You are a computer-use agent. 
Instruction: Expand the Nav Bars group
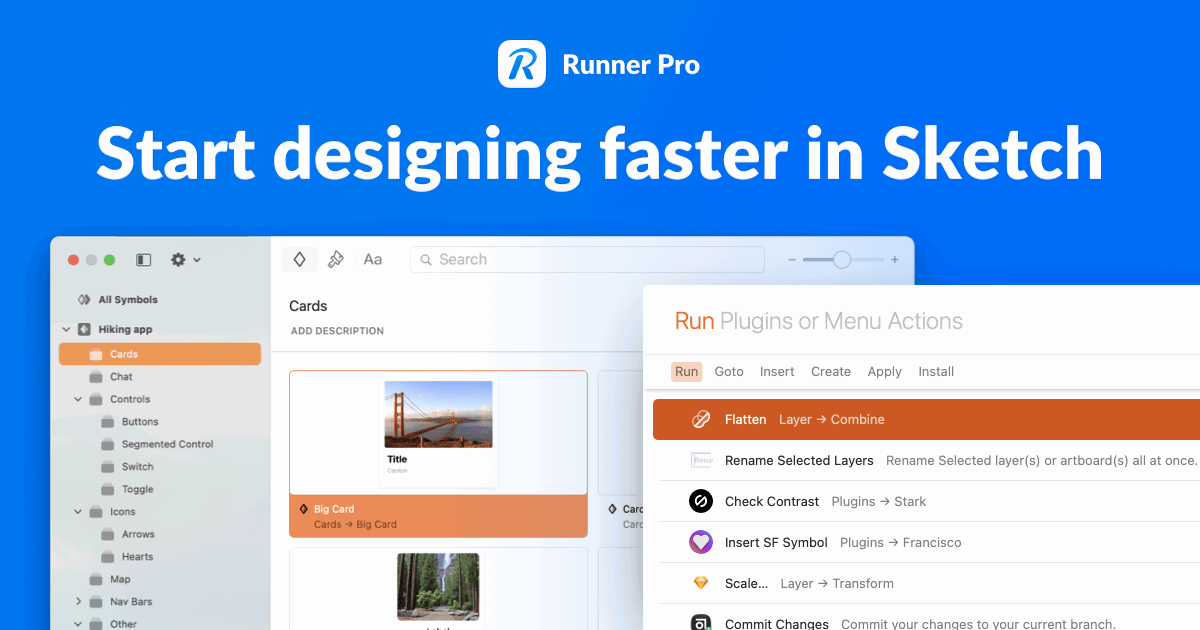pos(79,602)
